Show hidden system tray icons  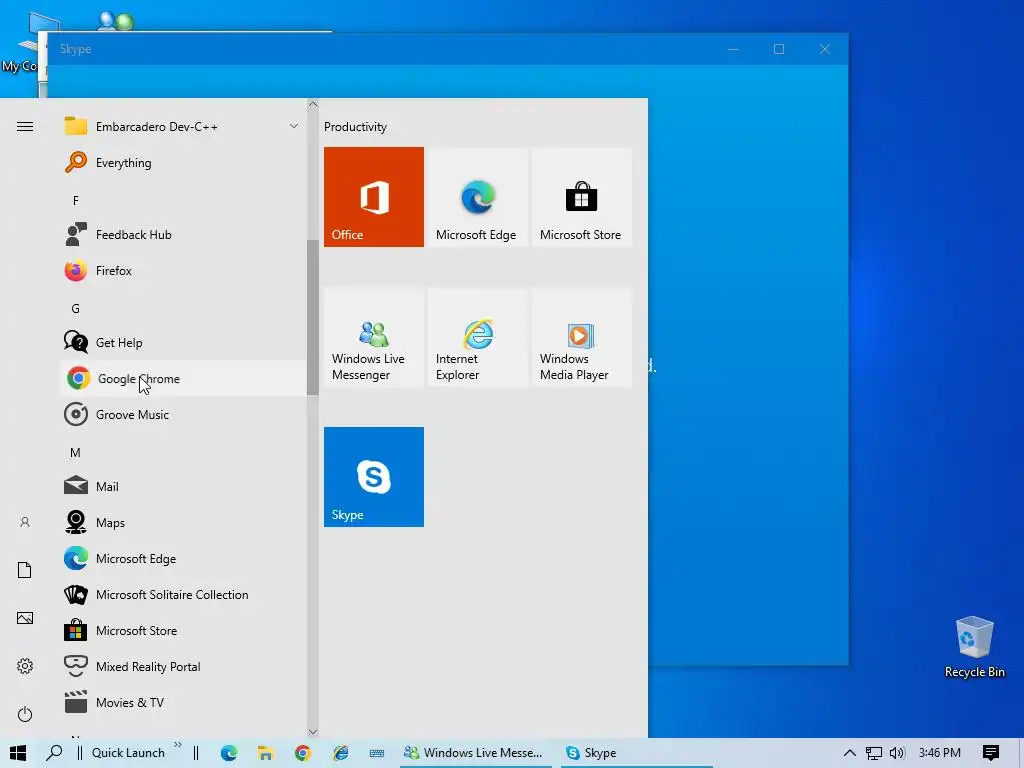pyautogui.click(x=850, y=753)
